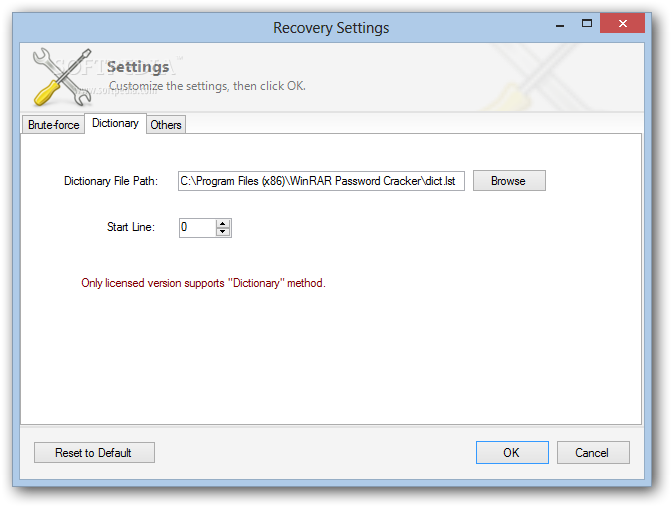This screenshot has height=507, width=672.
Task: Click the wrench and screwdriver settings icon
Action: (62, 77)
